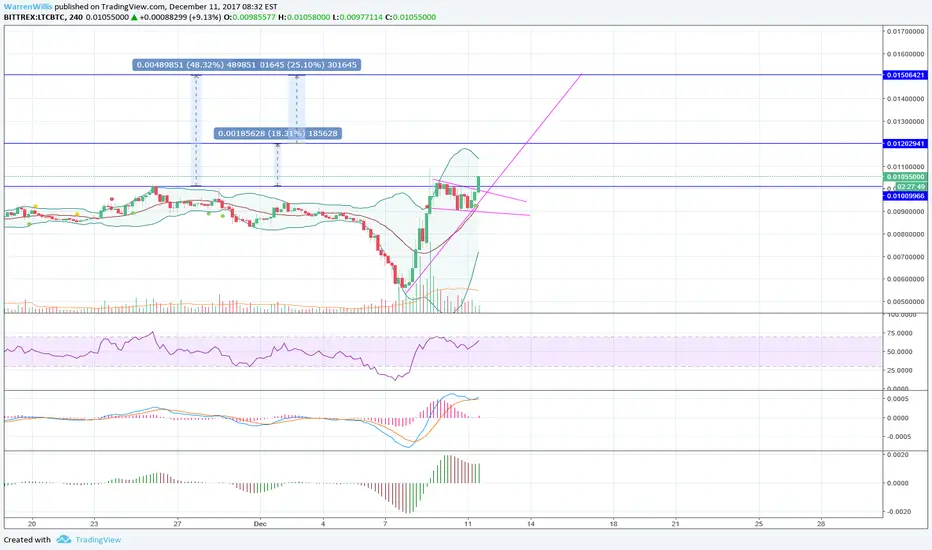Image resolution: width=932 pixels, height=550 pixels.
Task: Click the 0.00600000 price axis label
Action: point(905,279)
